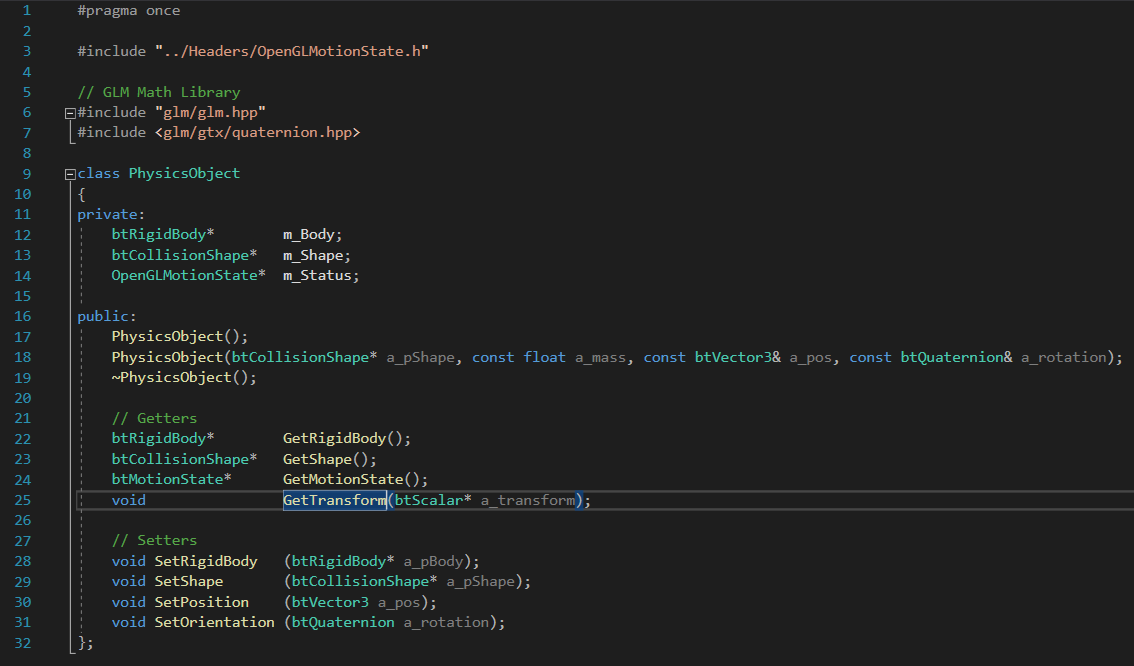Click the btVector3& type on line 18
Viewport: 1134px width, 666px height.
click(738, 357)
